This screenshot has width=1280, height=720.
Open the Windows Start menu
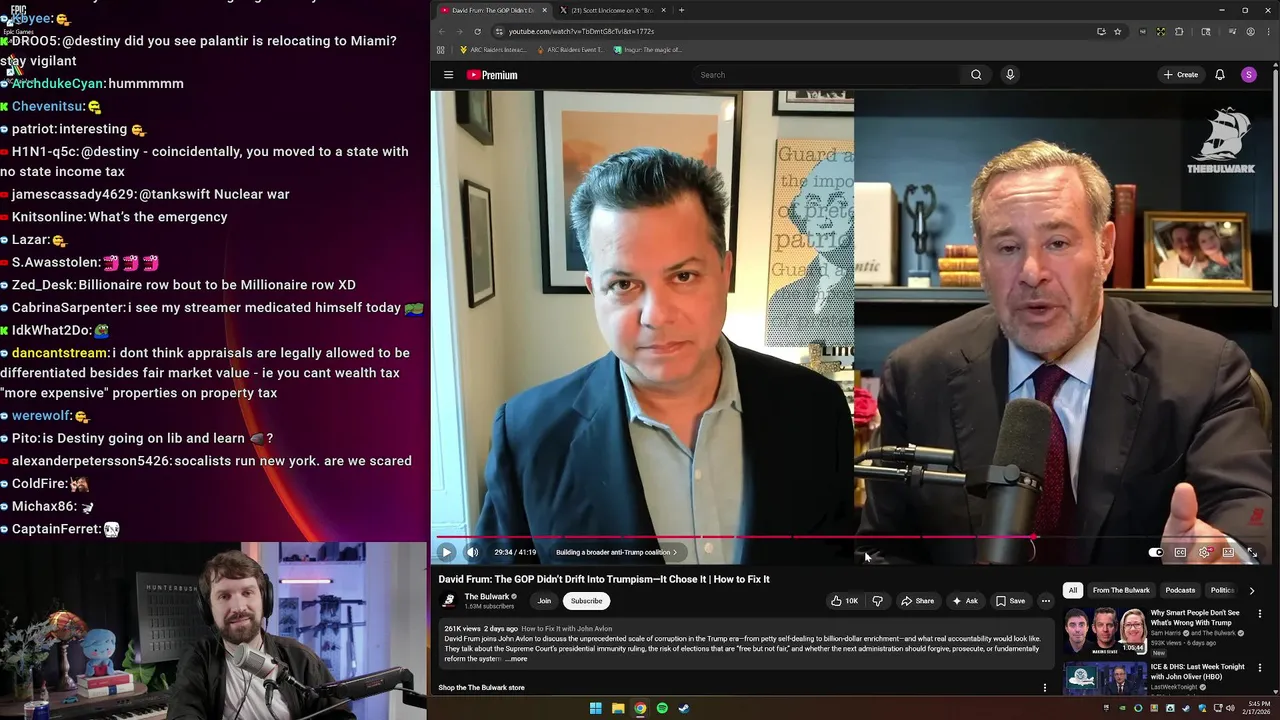(595, 708)
